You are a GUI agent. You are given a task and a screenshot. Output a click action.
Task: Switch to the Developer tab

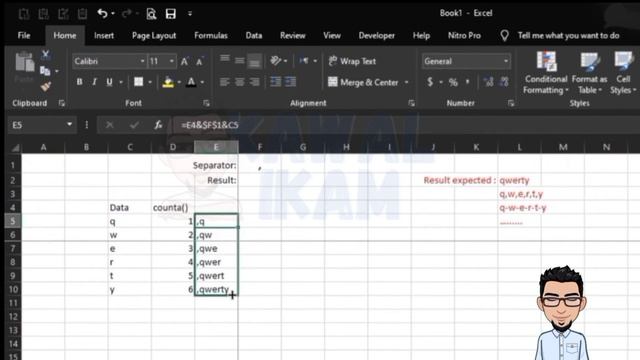[376, 36]
